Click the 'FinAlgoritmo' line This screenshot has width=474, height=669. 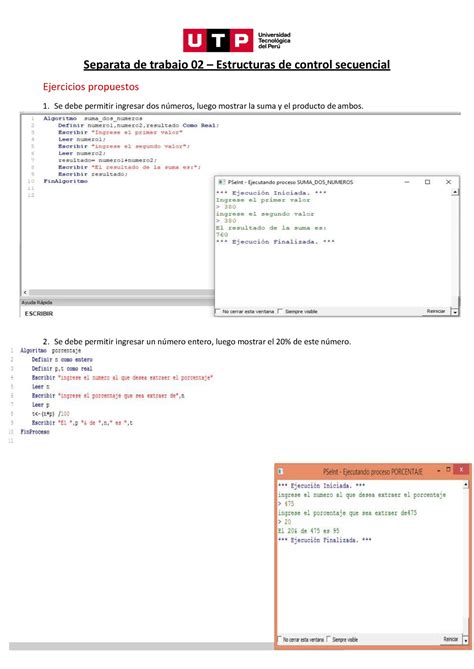point(65,181)
